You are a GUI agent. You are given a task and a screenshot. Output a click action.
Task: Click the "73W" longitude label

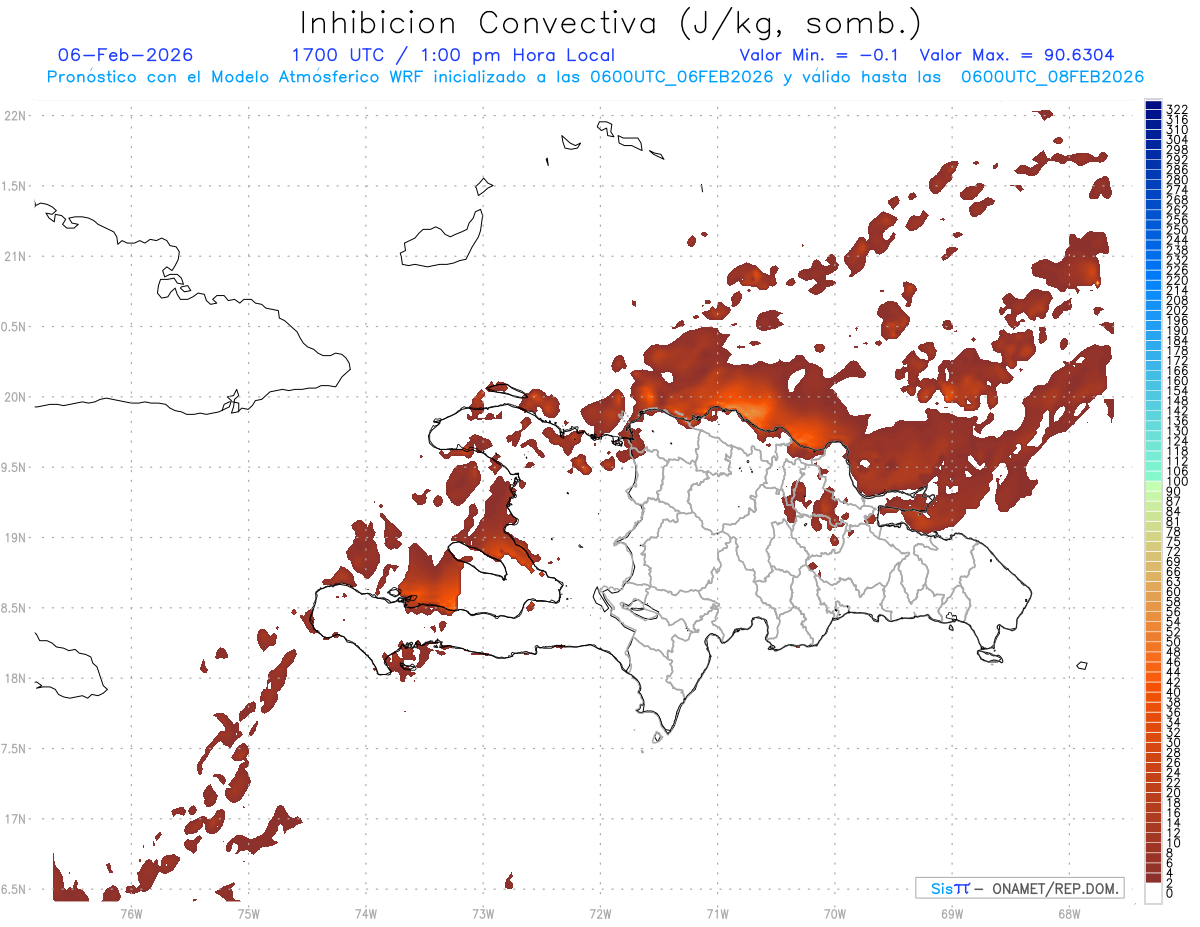pos(483,913)
